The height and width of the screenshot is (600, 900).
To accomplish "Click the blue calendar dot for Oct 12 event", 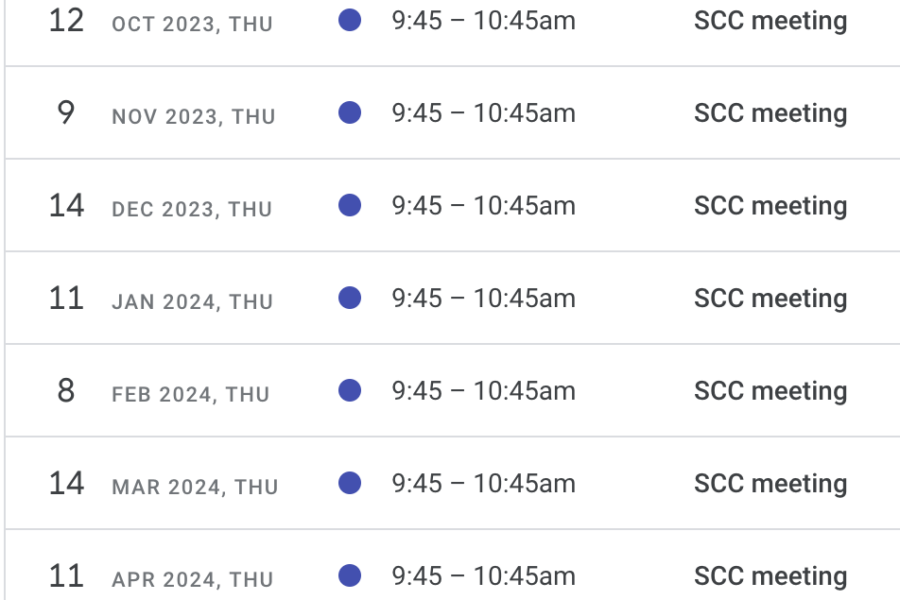I will (350, 20).
